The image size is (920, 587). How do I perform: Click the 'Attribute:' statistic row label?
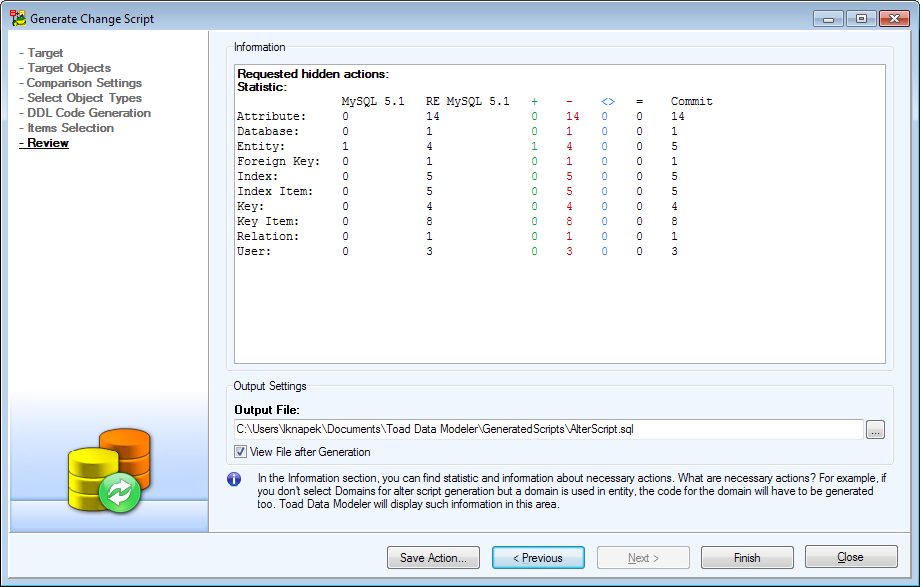tap(271, 116)
